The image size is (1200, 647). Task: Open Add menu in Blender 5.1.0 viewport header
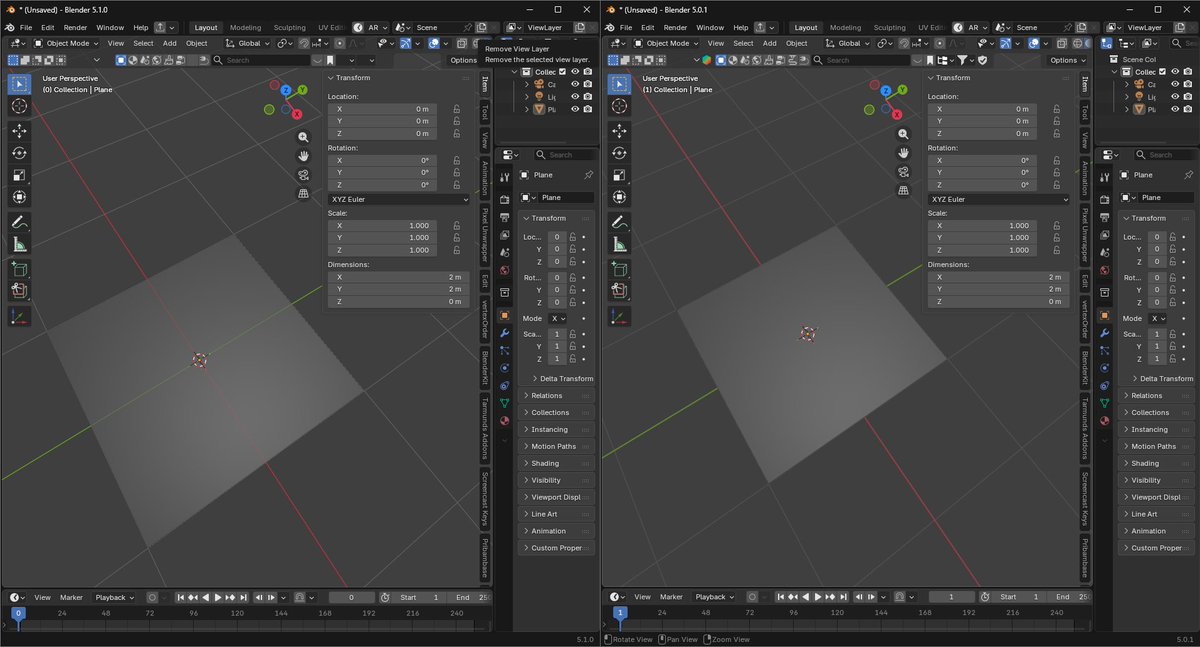[170, 43]
